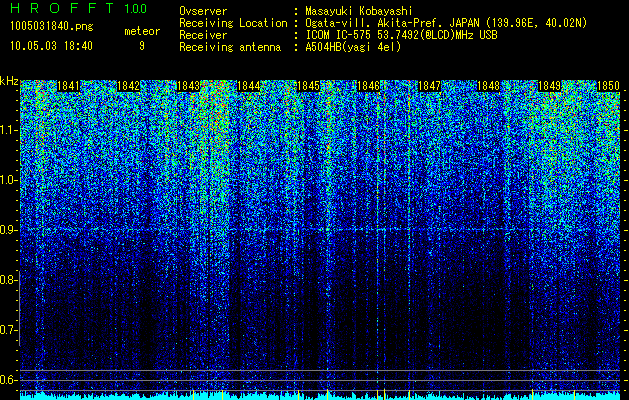629x400 pixels.
Task: Click the 1845 time marker
Action: point(308,86)
